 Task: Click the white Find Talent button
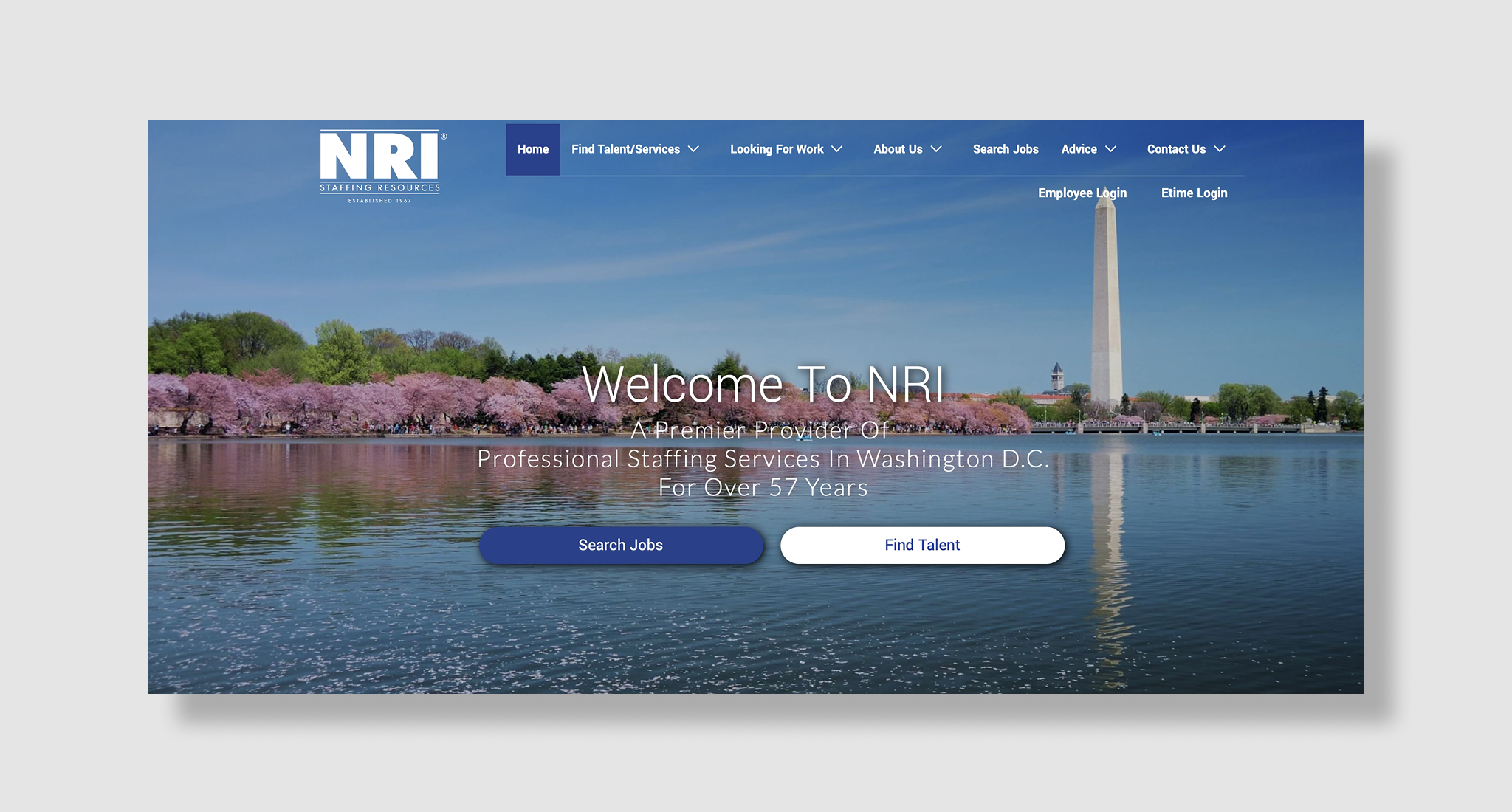921,545
